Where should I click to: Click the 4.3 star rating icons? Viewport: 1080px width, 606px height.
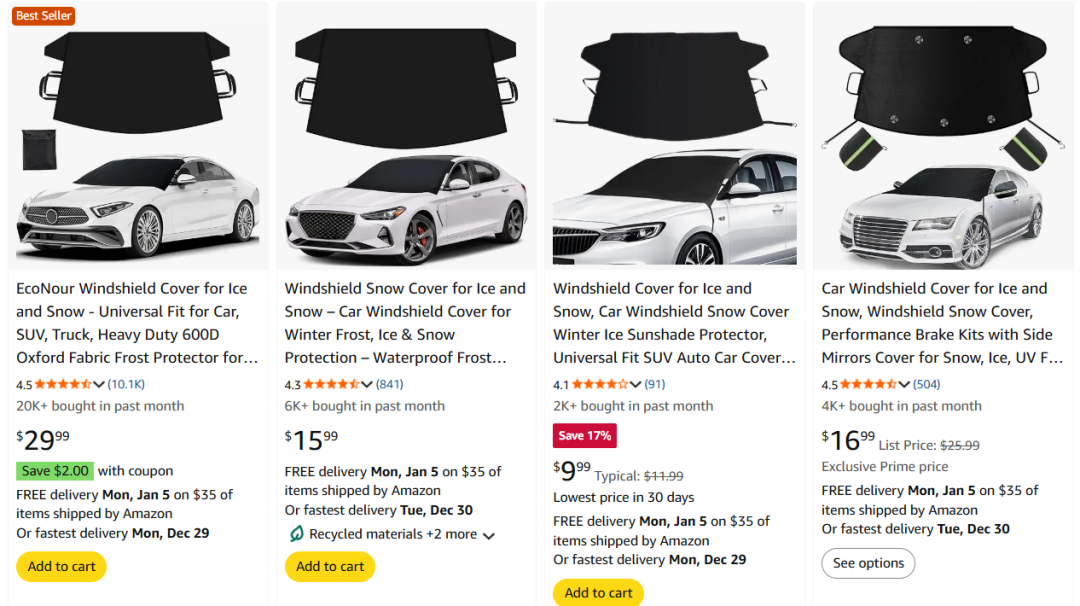click(x=334, y=384)
